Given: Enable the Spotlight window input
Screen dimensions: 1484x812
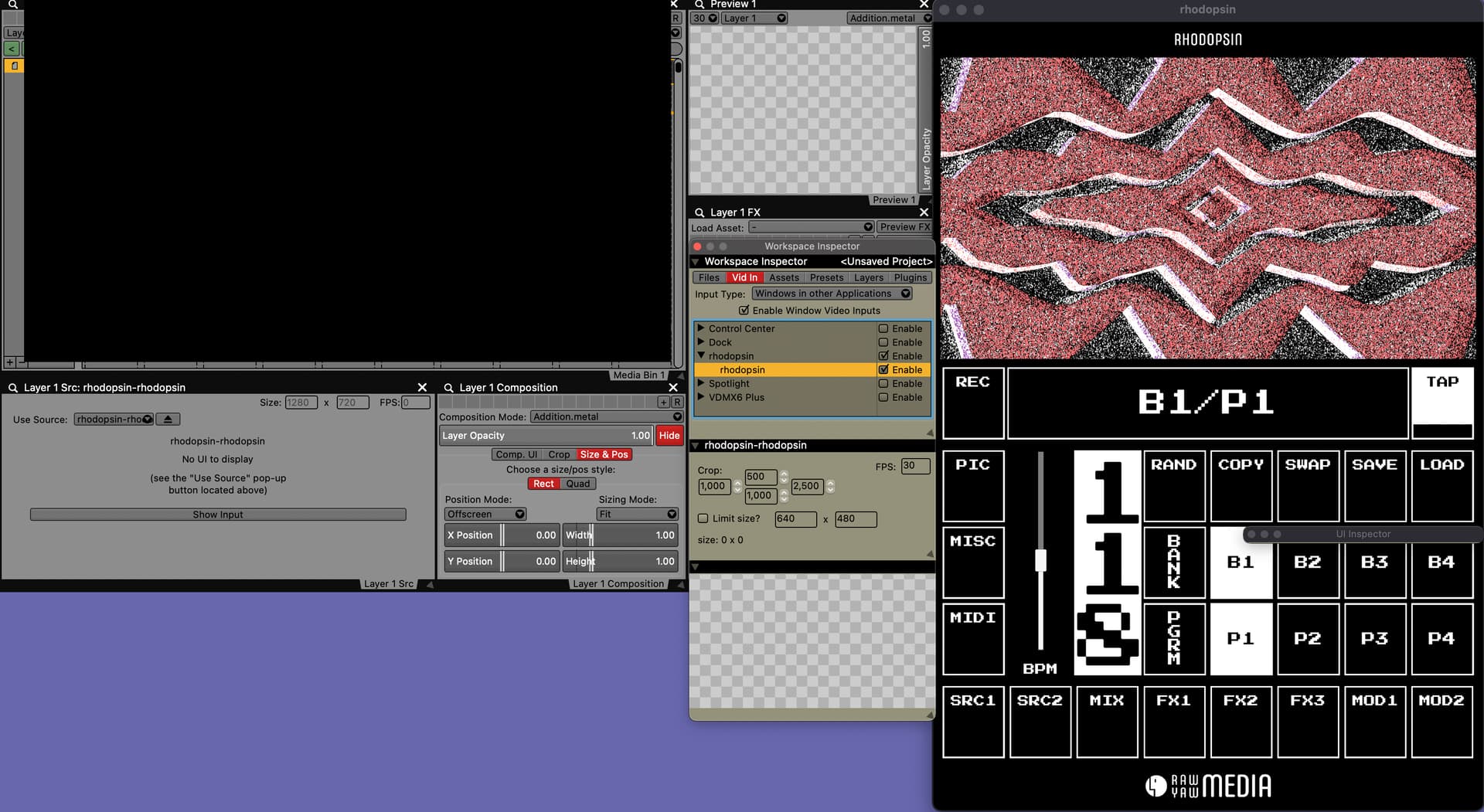Looking at the screenshot, I should 883,384.
